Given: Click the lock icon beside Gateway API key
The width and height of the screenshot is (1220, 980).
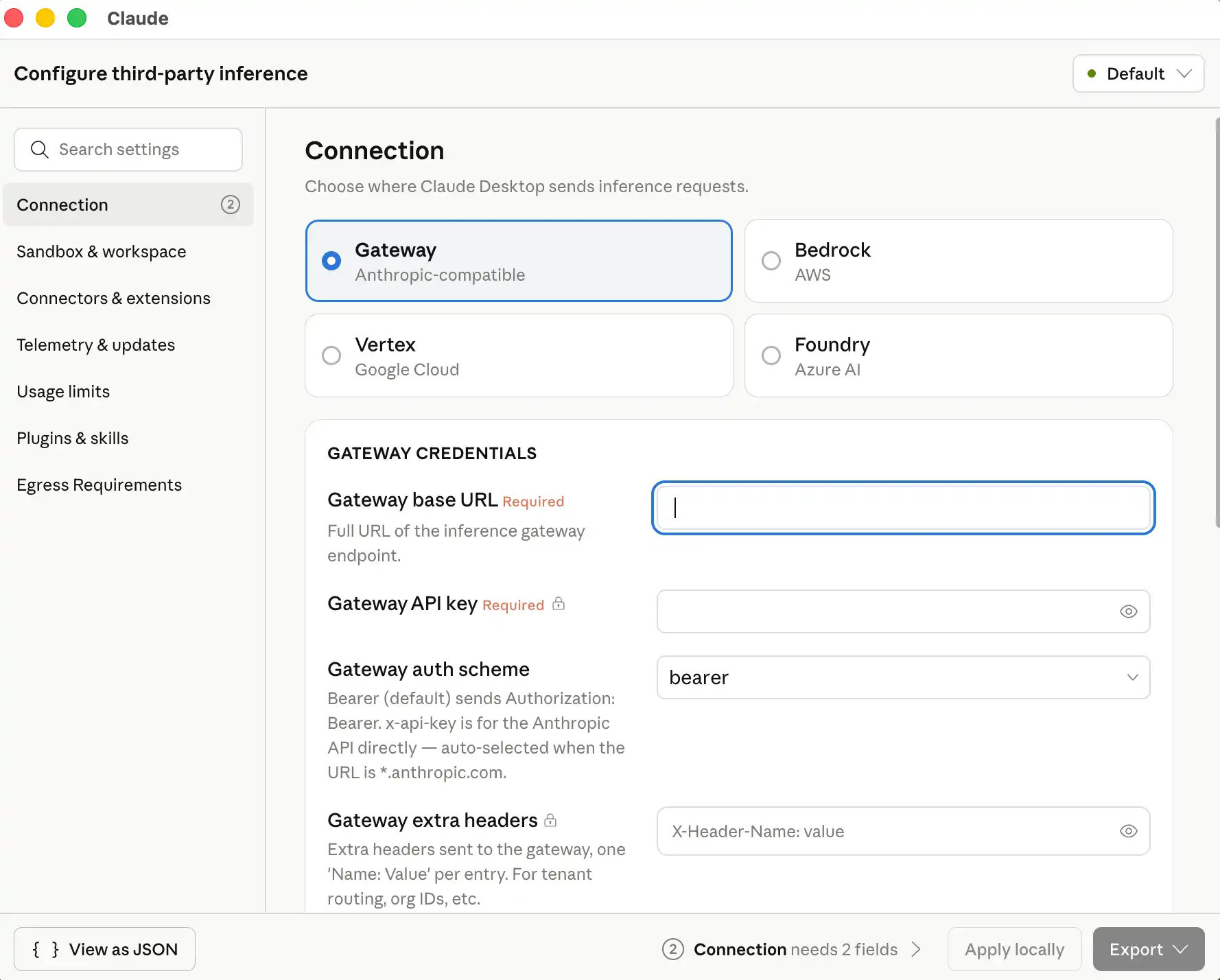Looking at the screenshot, I should 559,604.
